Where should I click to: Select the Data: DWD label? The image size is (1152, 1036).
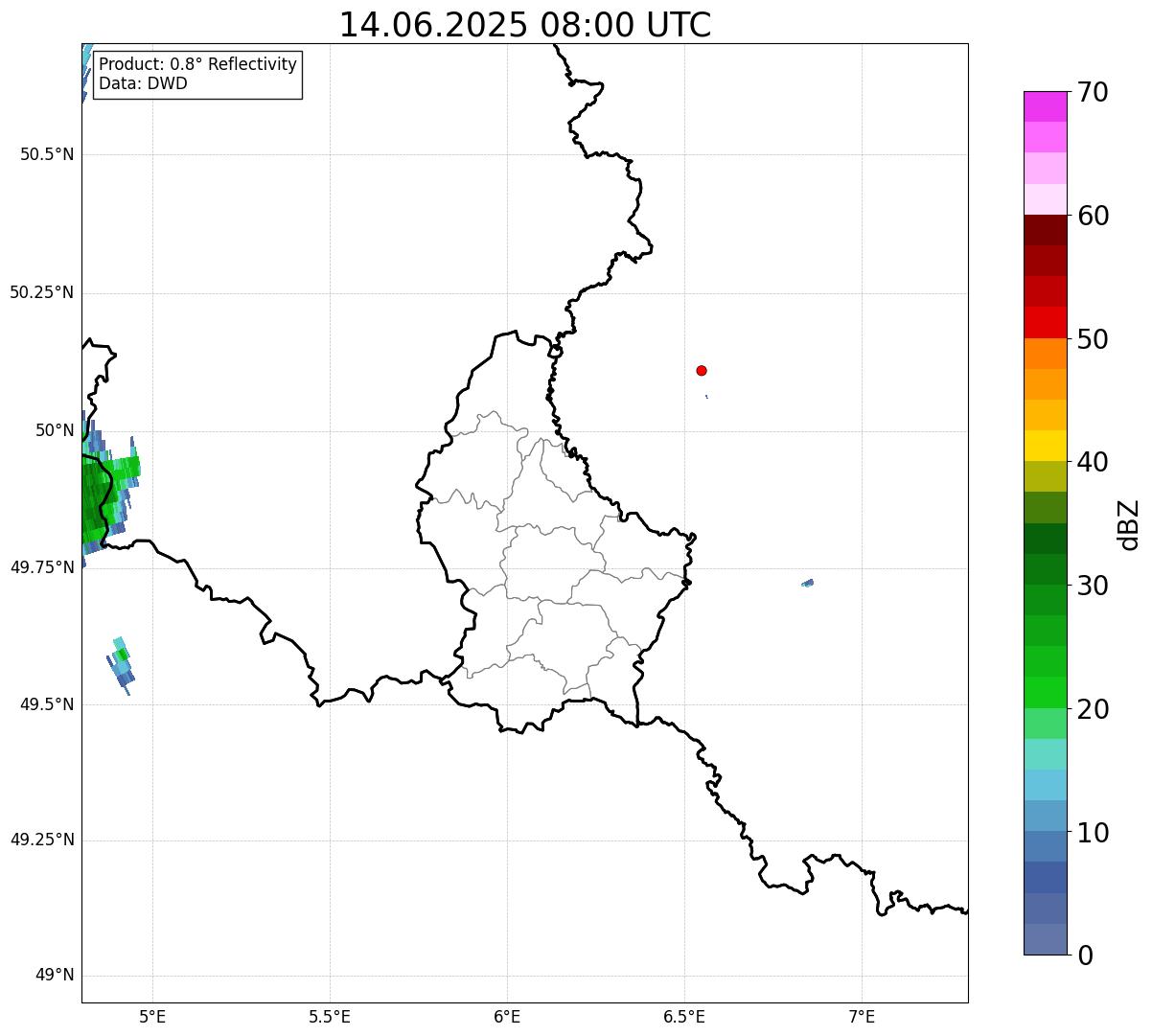point(144,83)
